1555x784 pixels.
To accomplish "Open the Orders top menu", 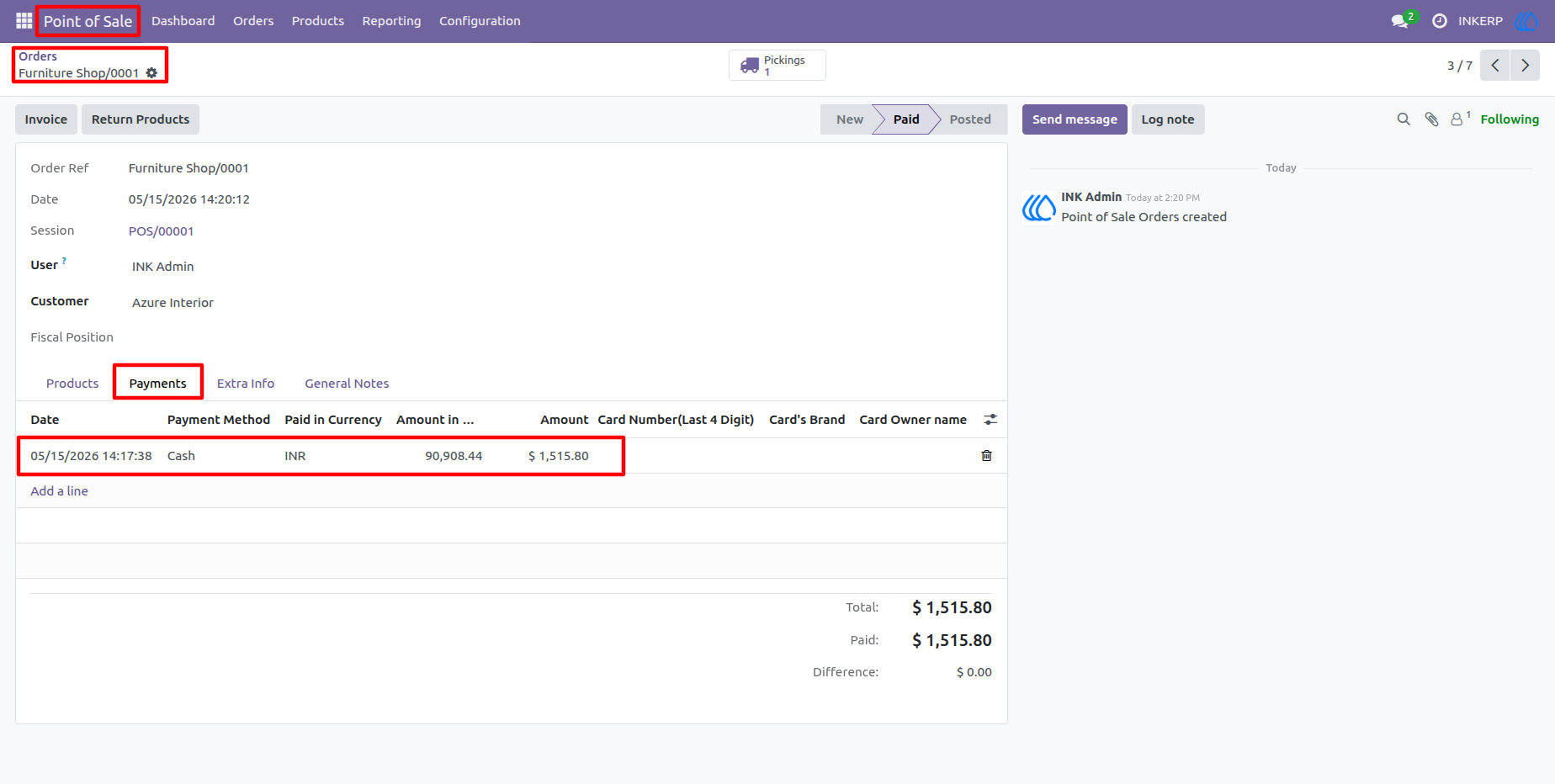I will pos(253,21).
